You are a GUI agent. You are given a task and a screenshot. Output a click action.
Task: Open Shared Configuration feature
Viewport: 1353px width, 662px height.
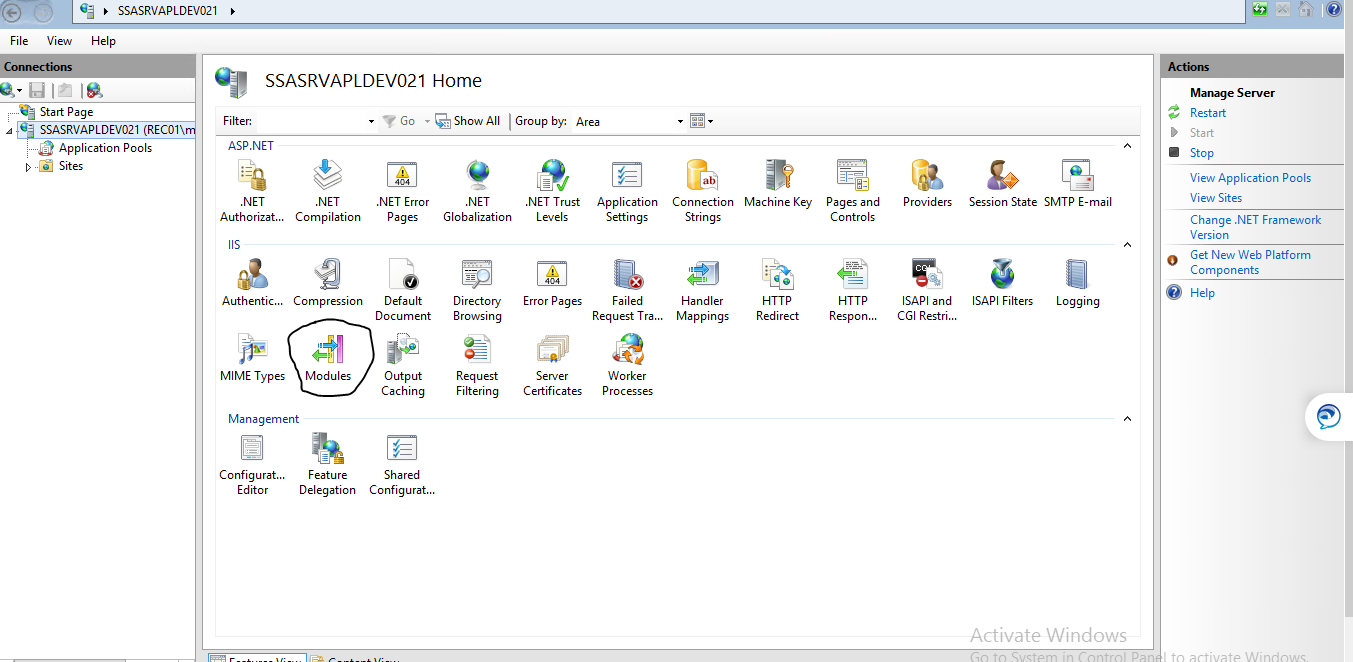402,464
